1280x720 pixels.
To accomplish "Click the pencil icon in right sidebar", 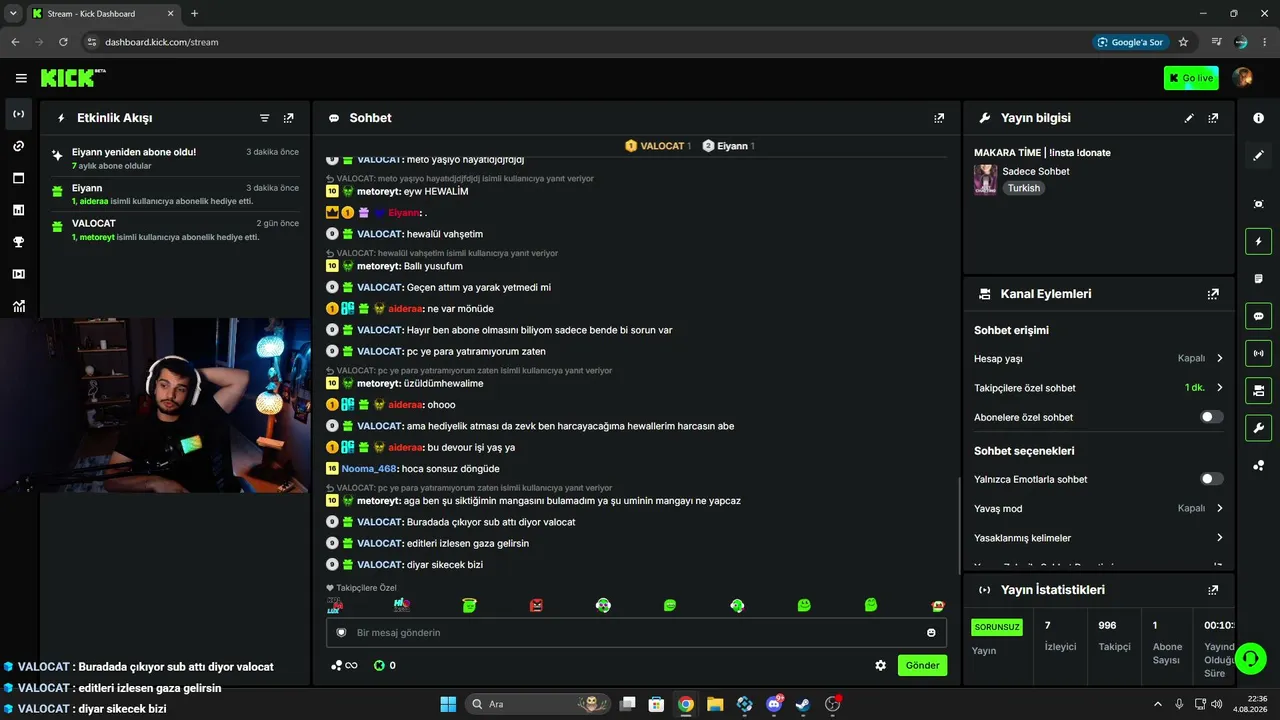I will [1258, 155].
